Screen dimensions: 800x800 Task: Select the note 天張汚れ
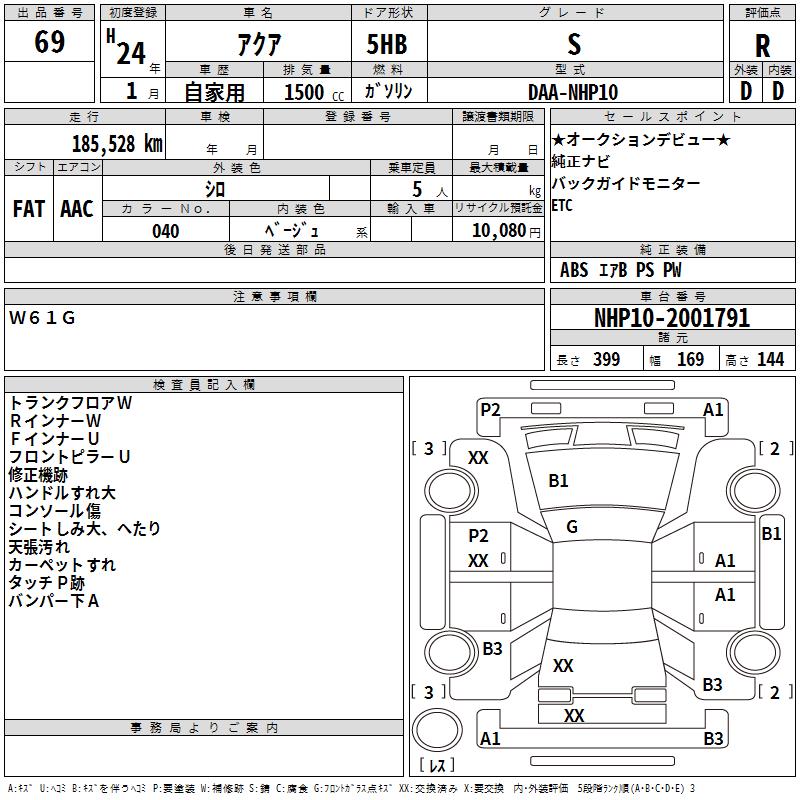(39, 547)
